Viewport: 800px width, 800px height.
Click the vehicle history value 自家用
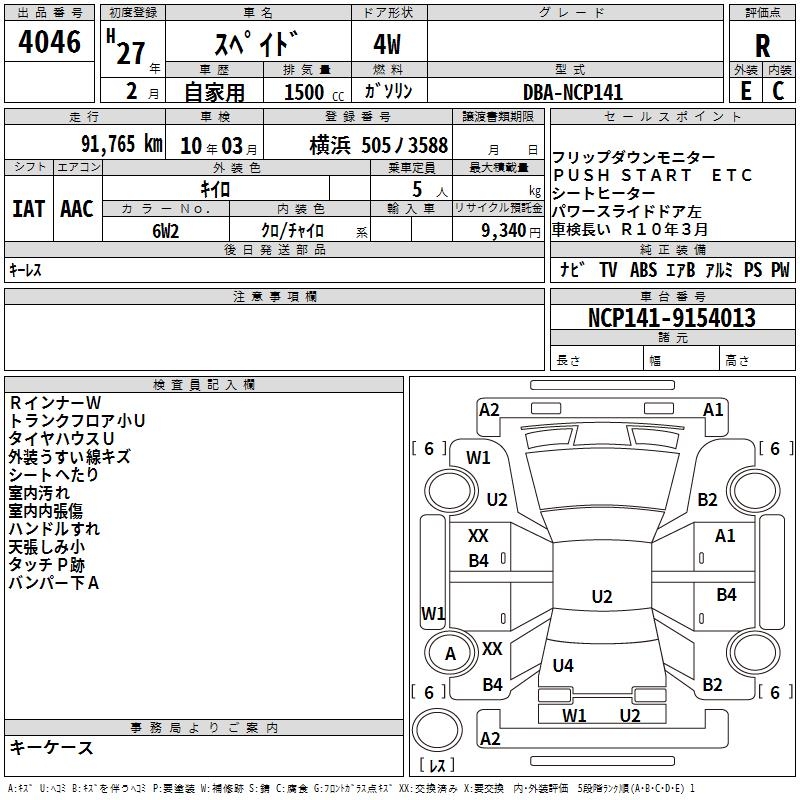click(x=214, y=92)
